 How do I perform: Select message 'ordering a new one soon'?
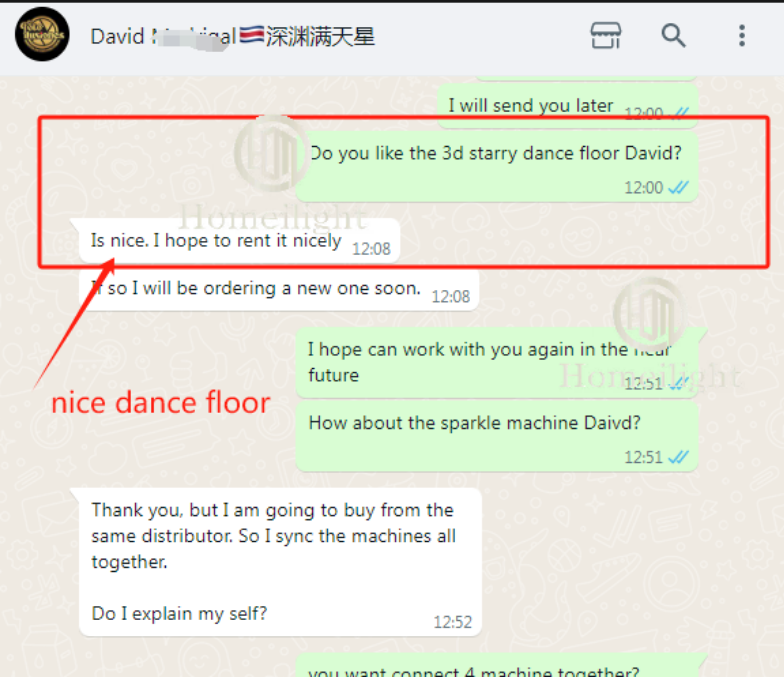coord(279,288)
